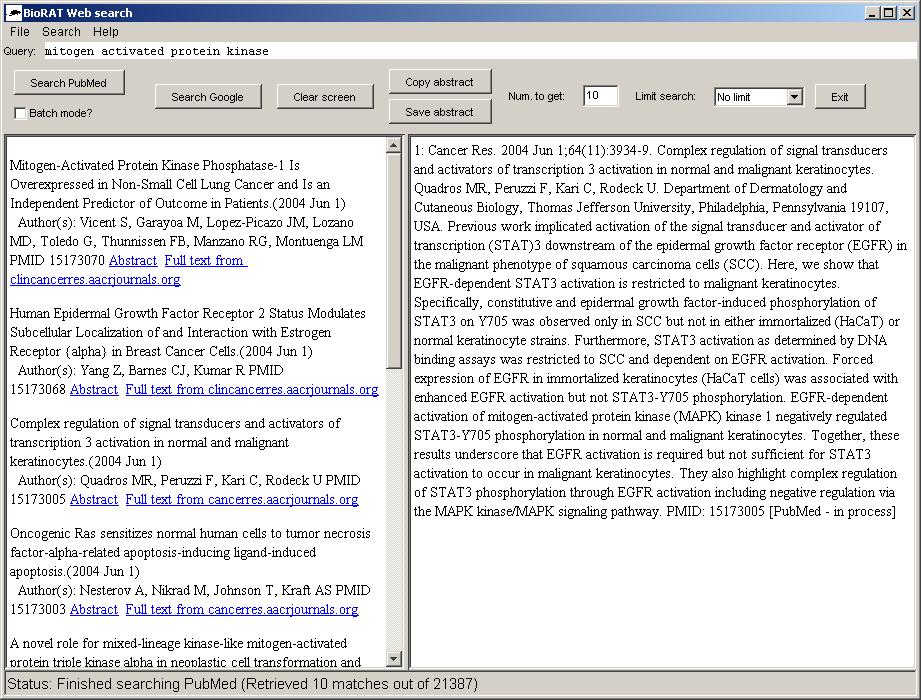Click the Copy abstract button
This screenshot has height=700, width=921.
(x=439, y=82)
